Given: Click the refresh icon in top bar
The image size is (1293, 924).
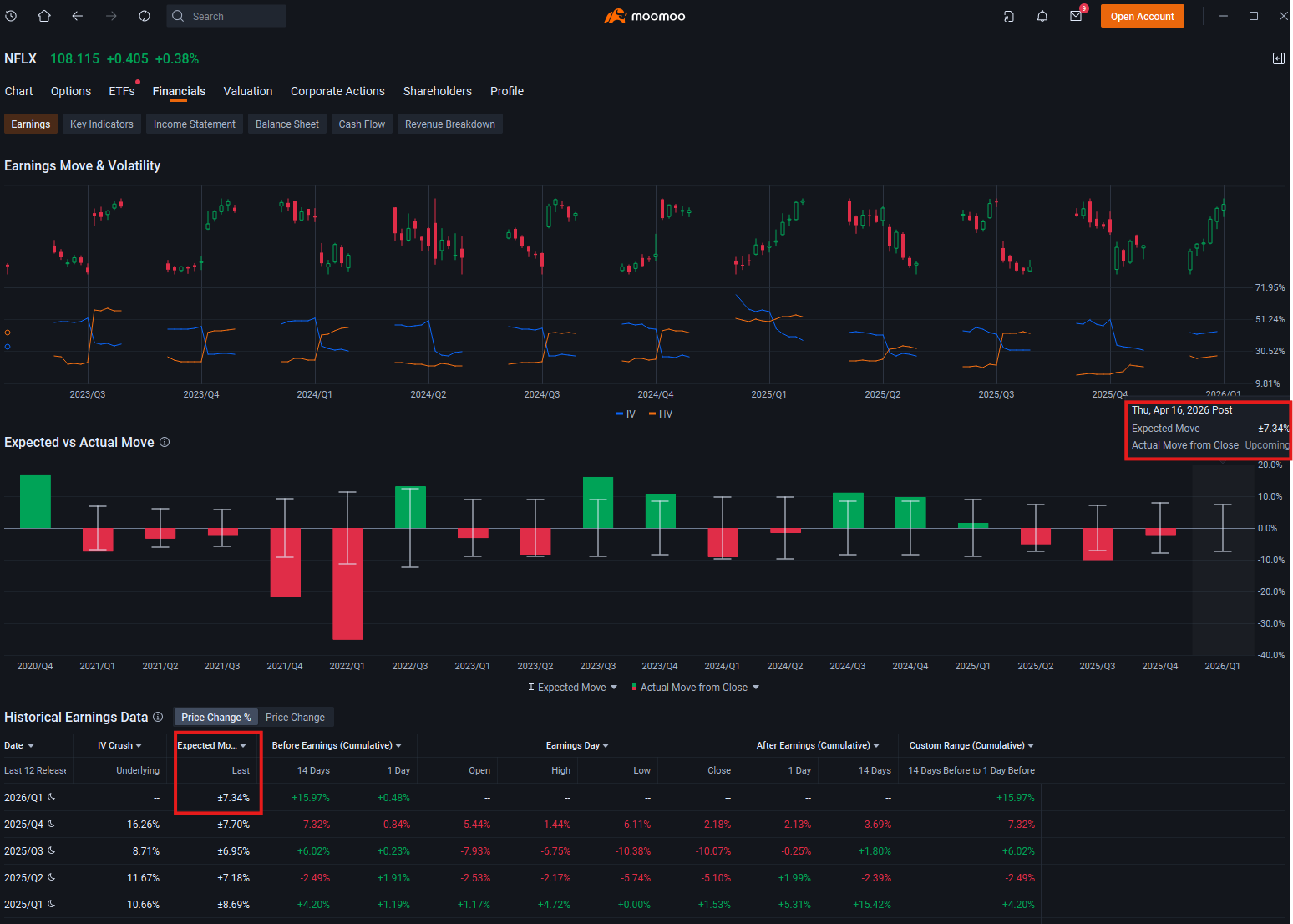Looking at the screenshot, I should [145, 16].
